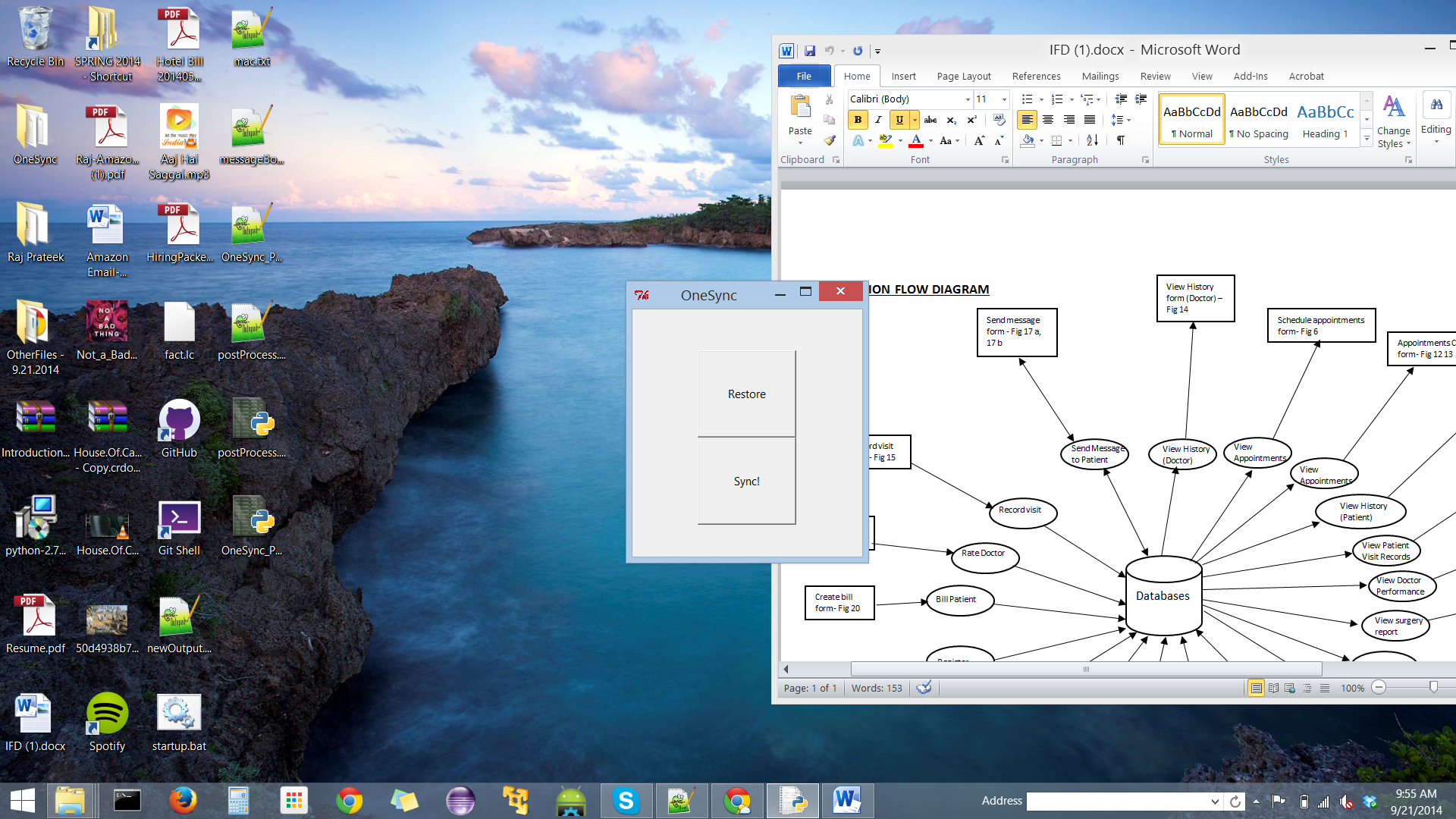
Task: Switch to the Page Layout tab
Action: click(963, 76)
